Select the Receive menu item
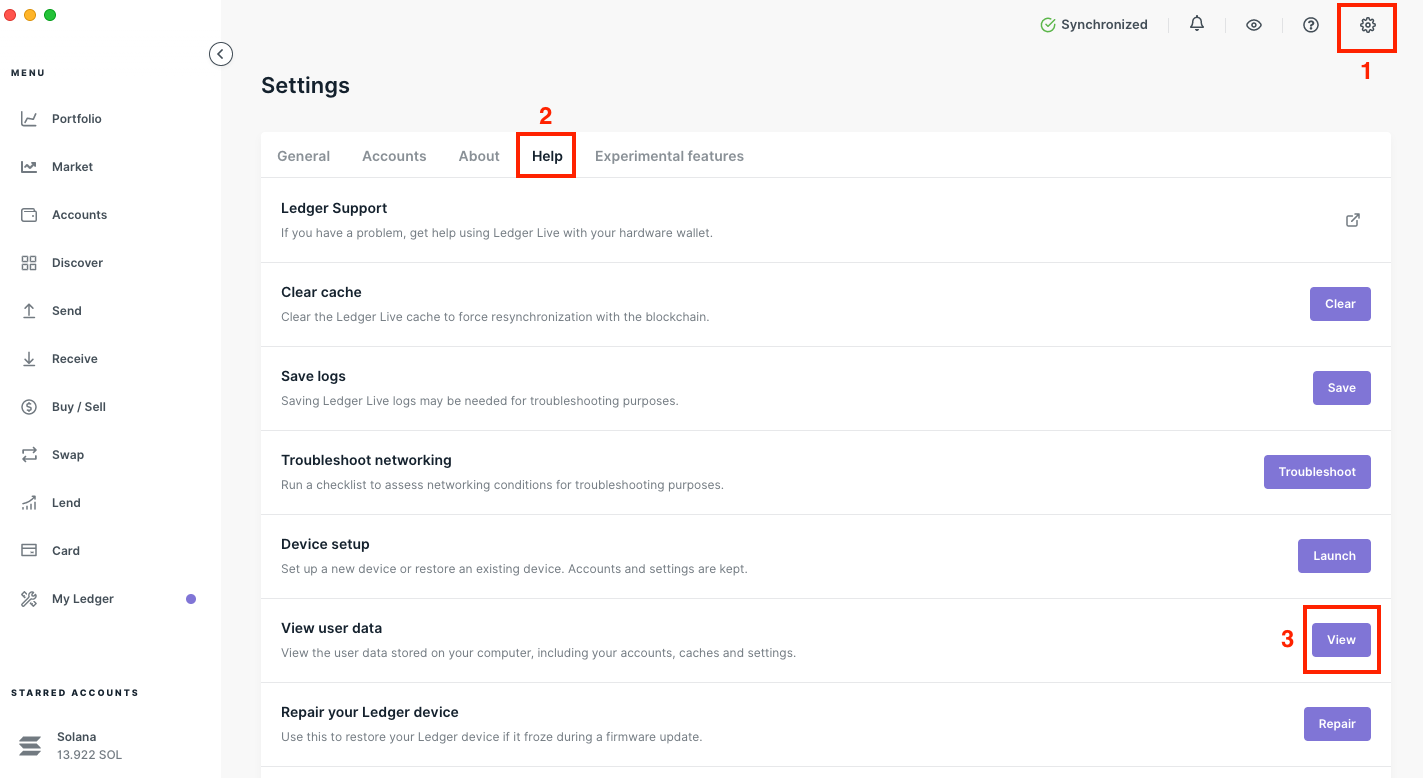1423x778 pixels. tap(74, 359)
